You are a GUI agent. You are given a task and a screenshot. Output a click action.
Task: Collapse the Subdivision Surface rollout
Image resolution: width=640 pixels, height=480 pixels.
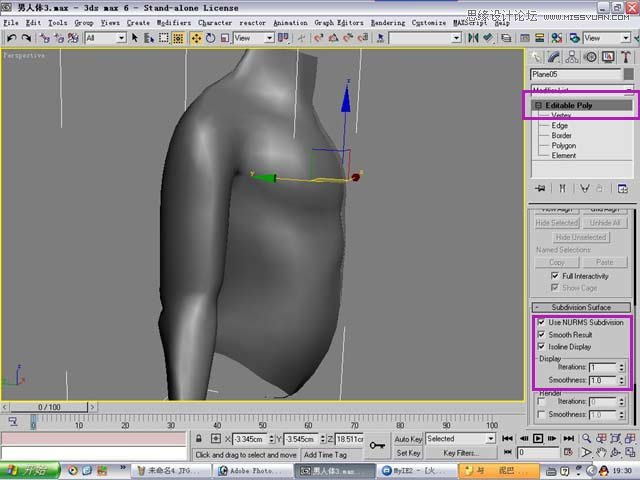(x=581, y=307)
